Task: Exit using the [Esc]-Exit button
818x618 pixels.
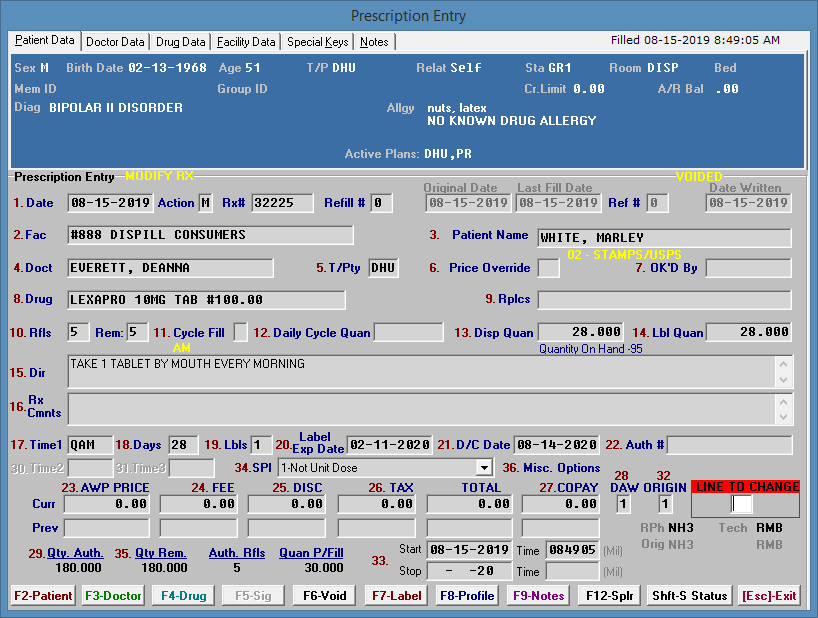Action: click(x=769, y=596)
